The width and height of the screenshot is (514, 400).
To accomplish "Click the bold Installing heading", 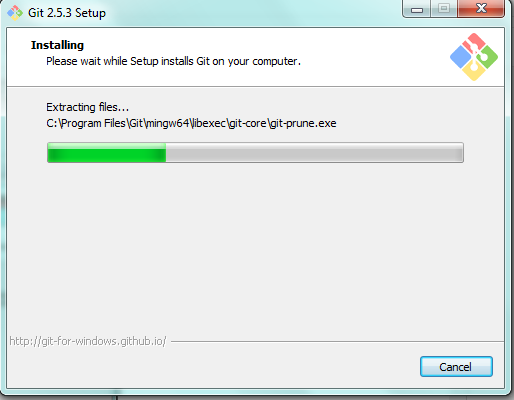I will click(57, 45).
